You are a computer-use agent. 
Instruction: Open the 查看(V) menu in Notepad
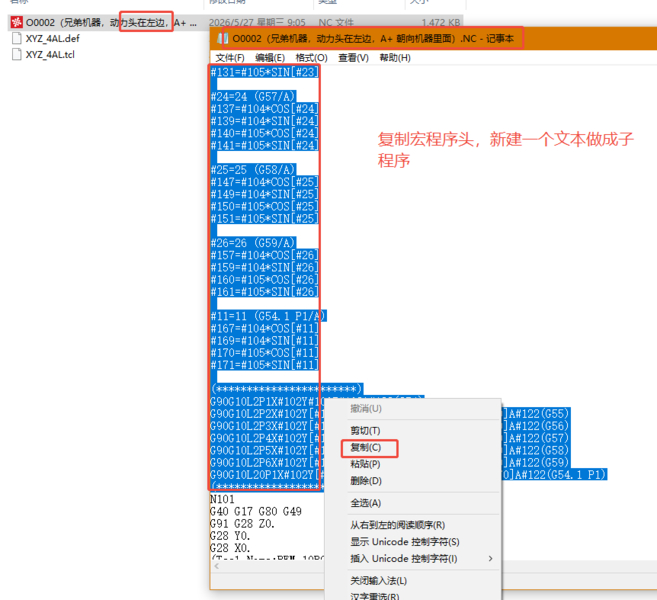click(x=353, y=58)
